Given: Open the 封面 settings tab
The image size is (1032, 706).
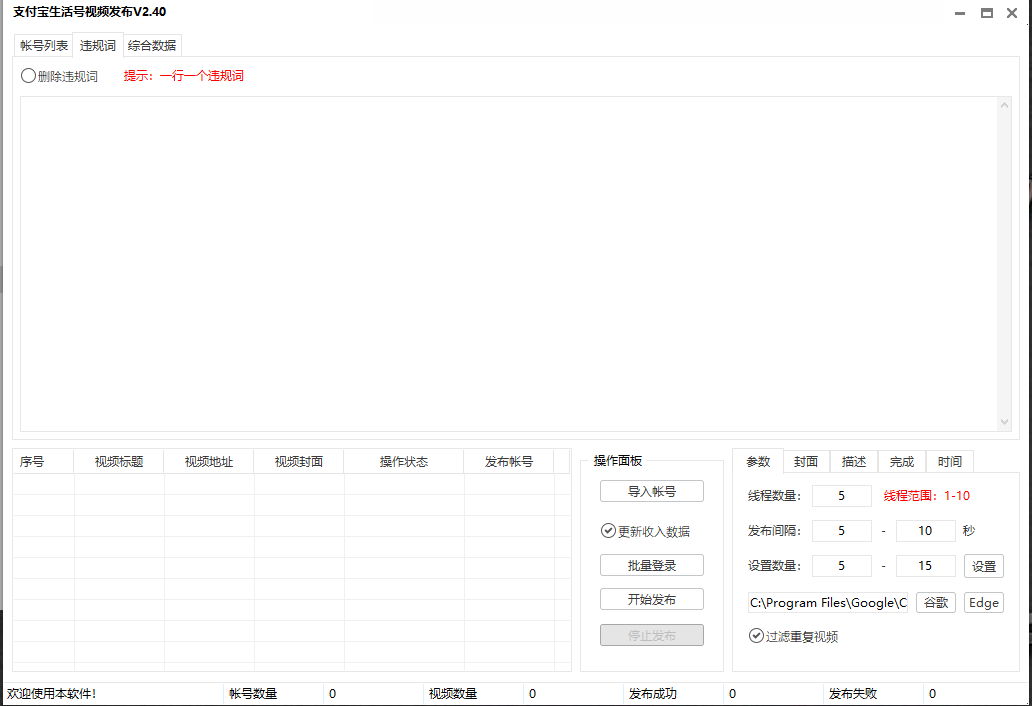Looking at the screenshot, I should tap(806, 461).
